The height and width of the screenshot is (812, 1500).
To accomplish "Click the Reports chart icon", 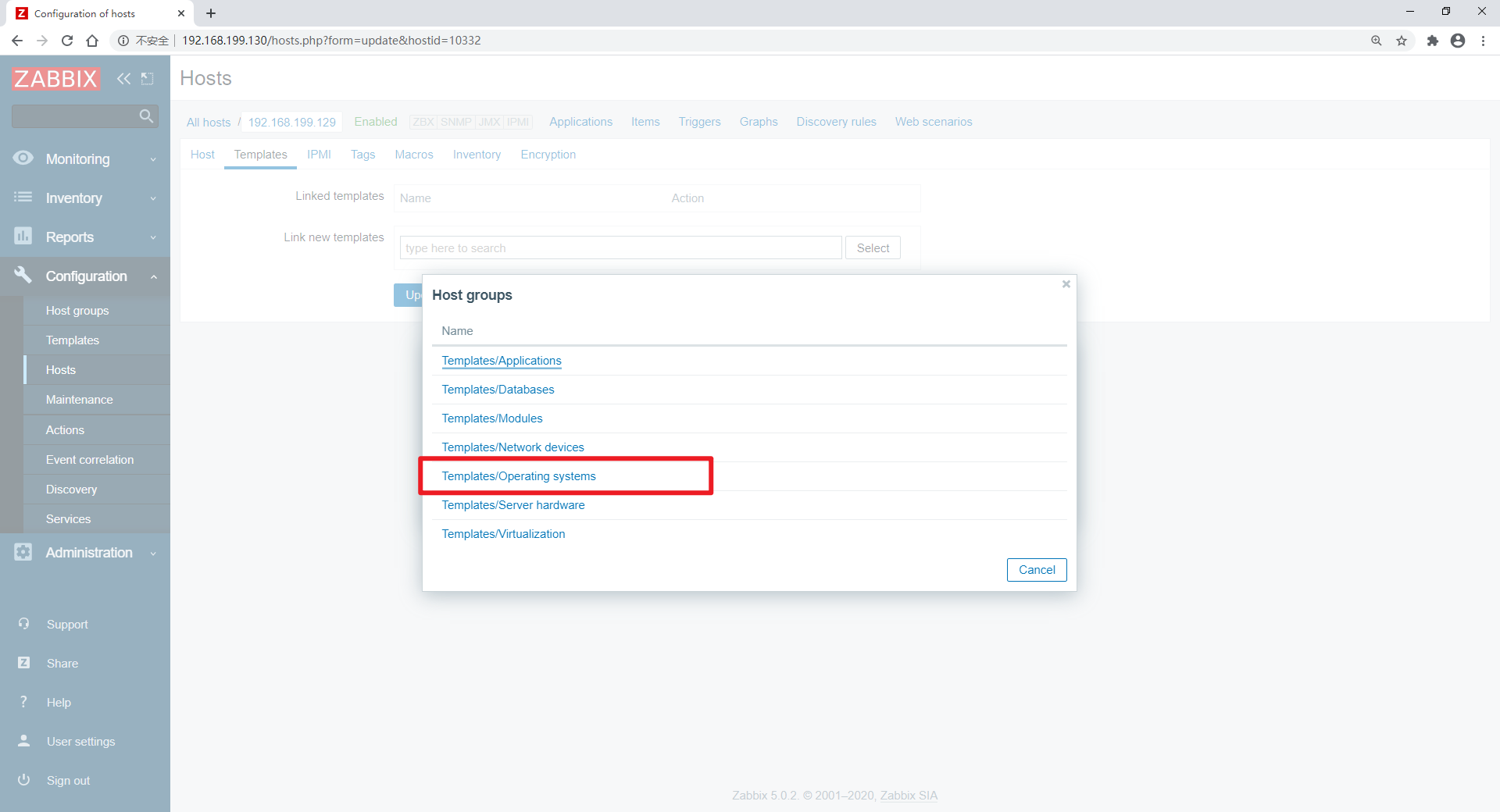I will (x=23, y=236).
